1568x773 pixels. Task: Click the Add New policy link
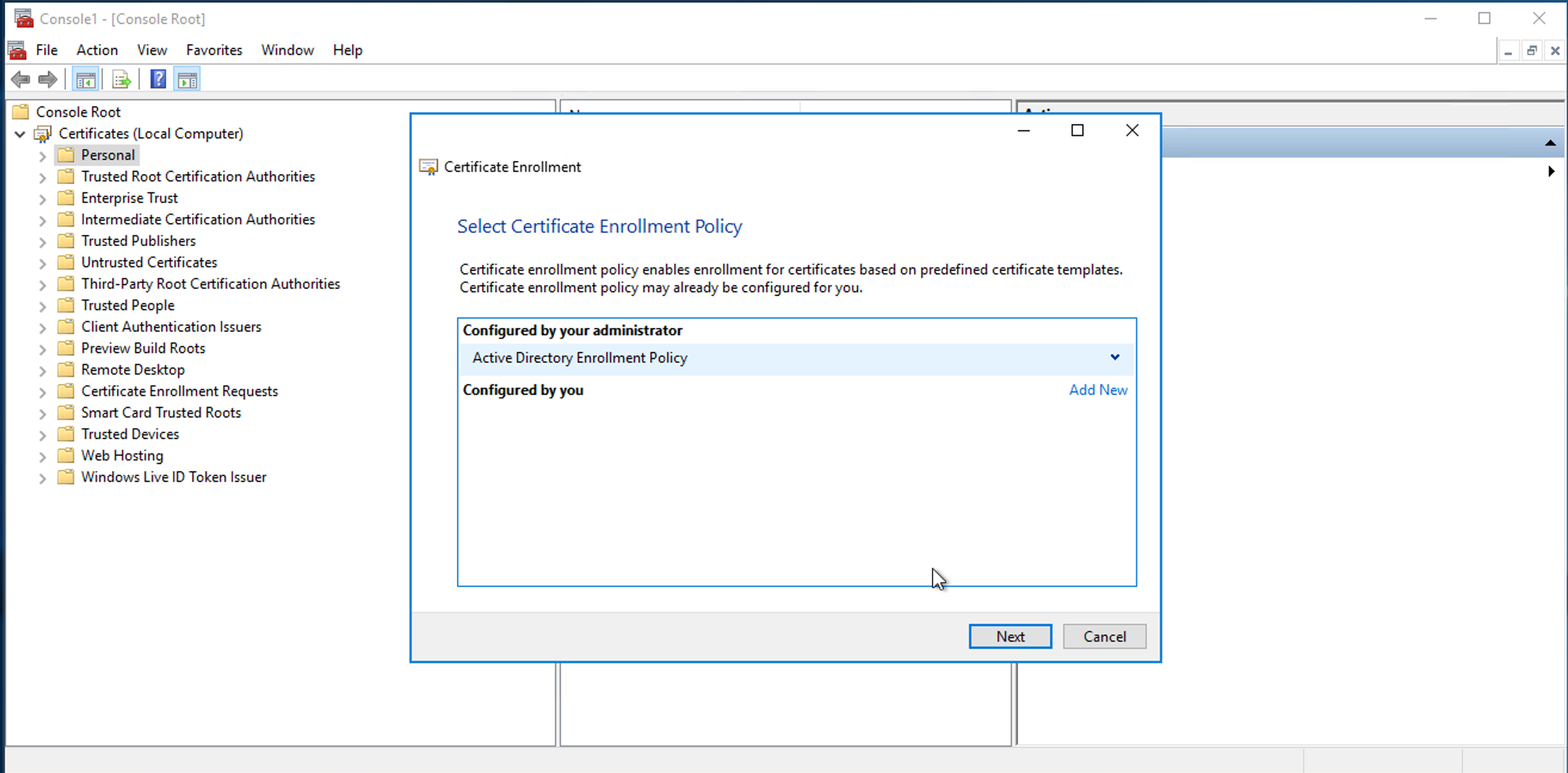click(x=1098, y=389)
